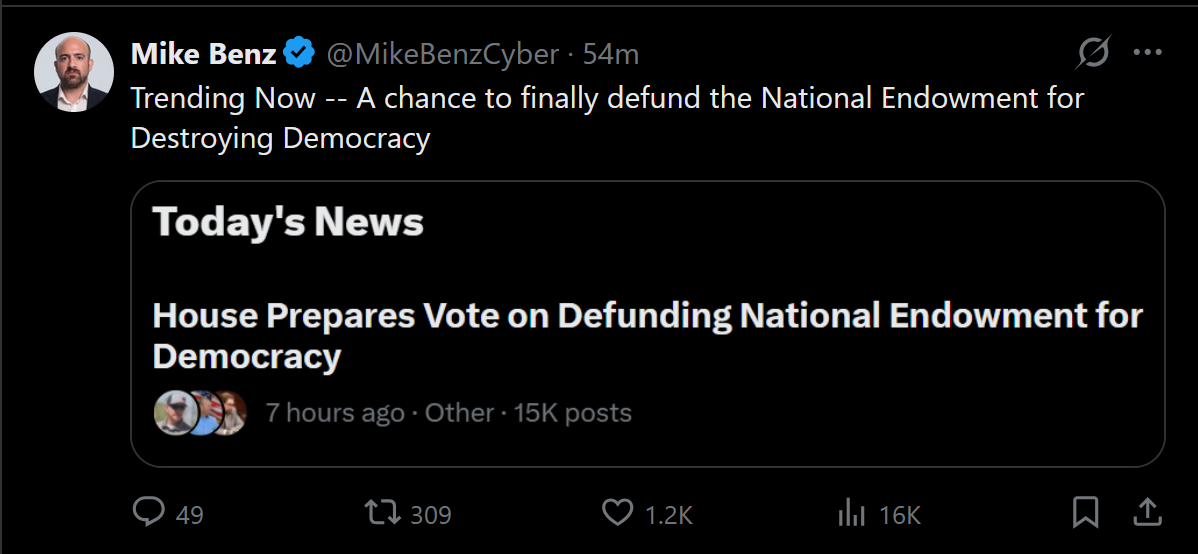Repost this tweet using the retweet icon

pyautogui.click(x=382, y=512)
